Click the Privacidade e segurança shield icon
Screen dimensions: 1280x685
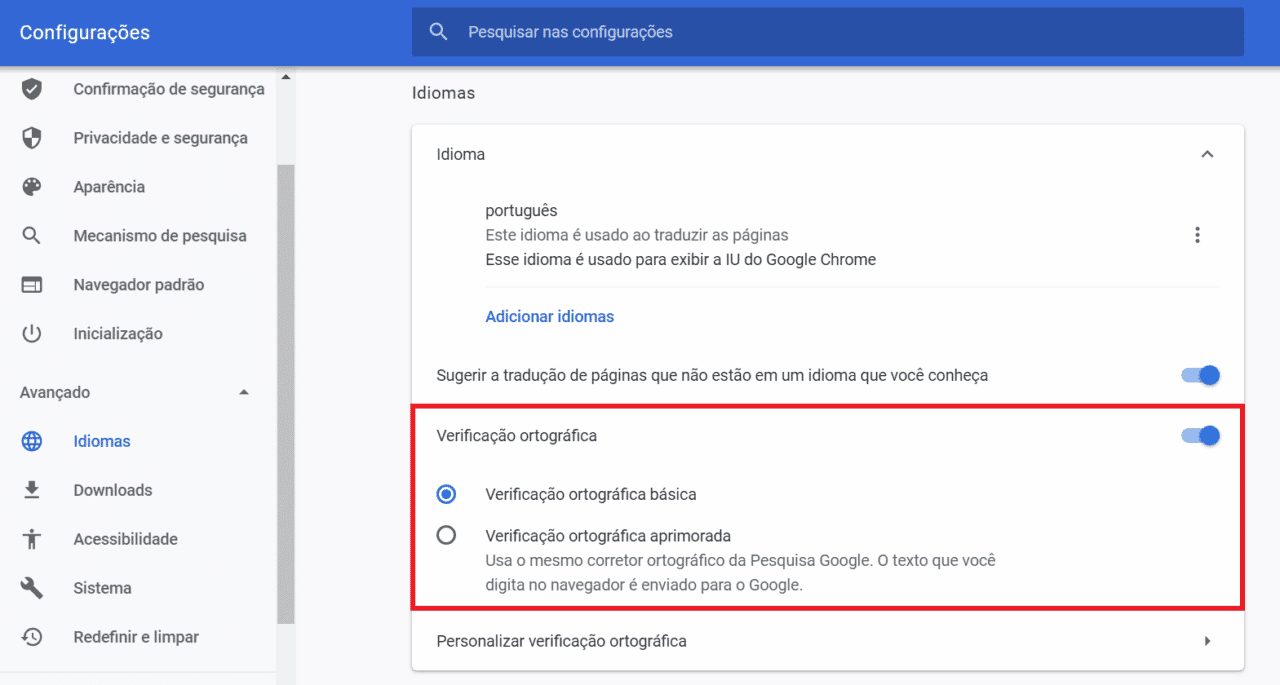[32, 138]
